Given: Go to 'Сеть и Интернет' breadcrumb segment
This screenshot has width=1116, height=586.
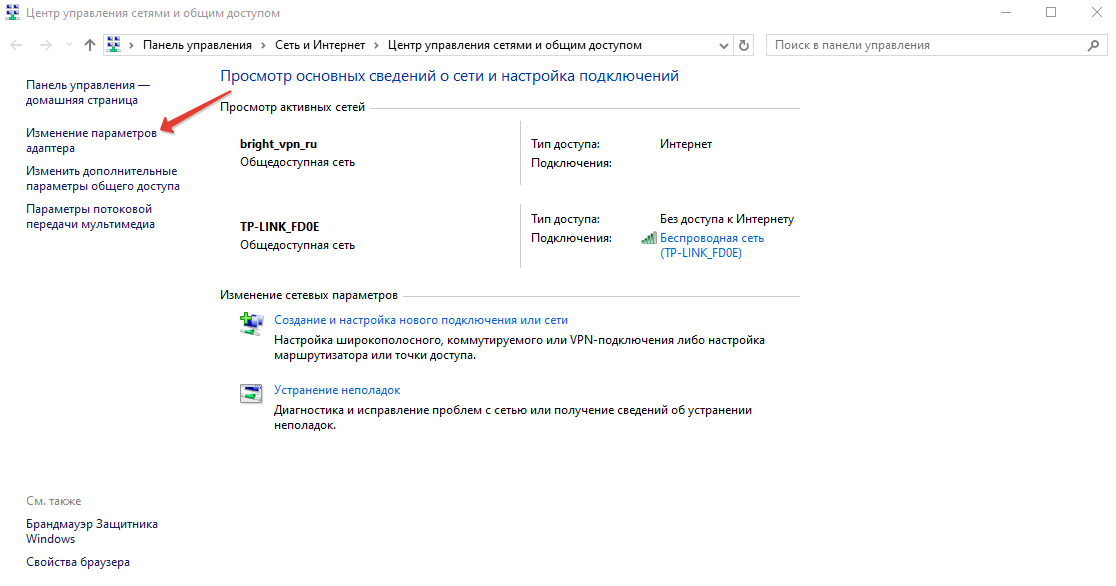Looking at the screenshot, I should (x=319, y=45).
